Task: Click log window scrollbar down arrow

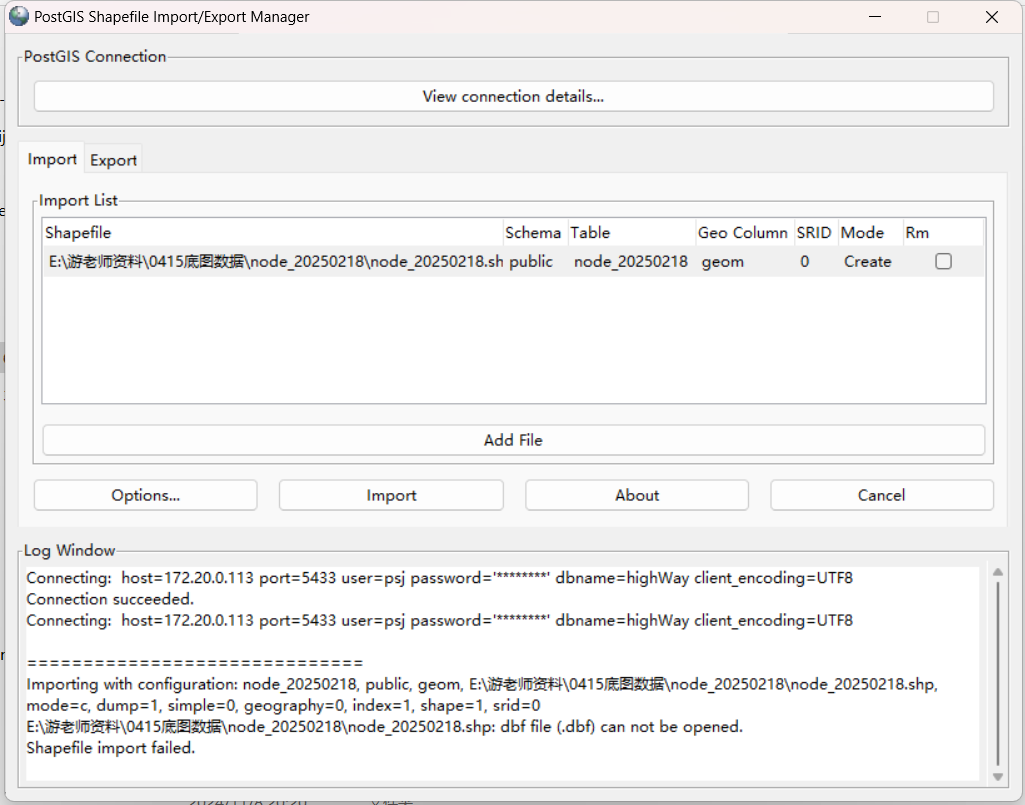Action: 998,776
